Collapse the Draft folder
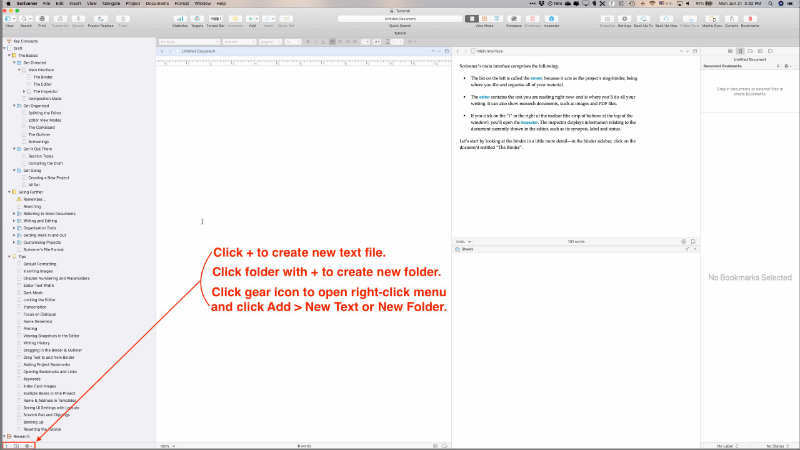800x450 pixels. (x=5, y=48)
